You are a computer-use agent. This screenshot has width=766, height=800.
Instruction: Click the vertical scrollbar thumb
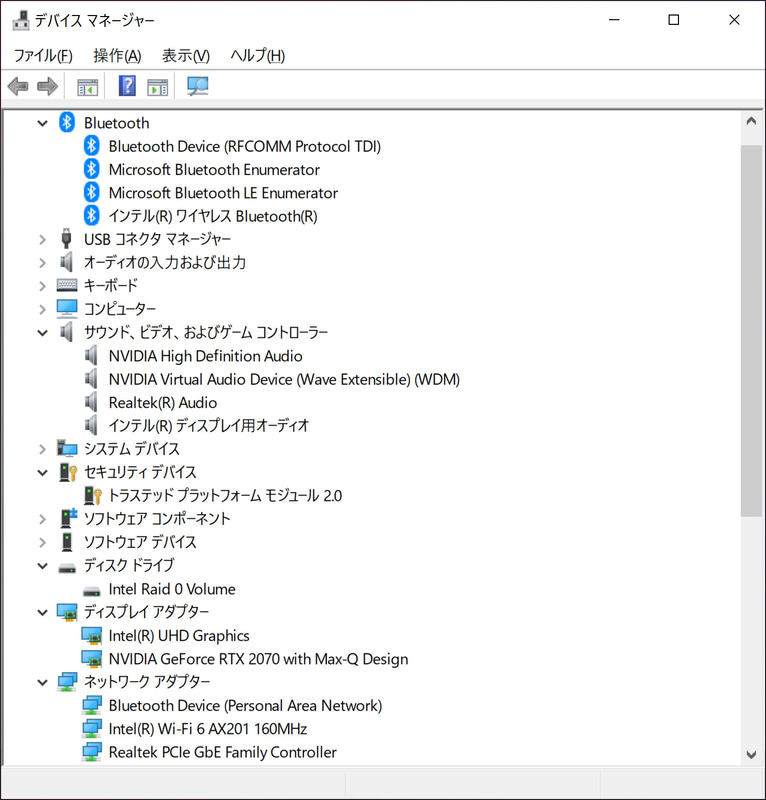(x=751, y=331)
